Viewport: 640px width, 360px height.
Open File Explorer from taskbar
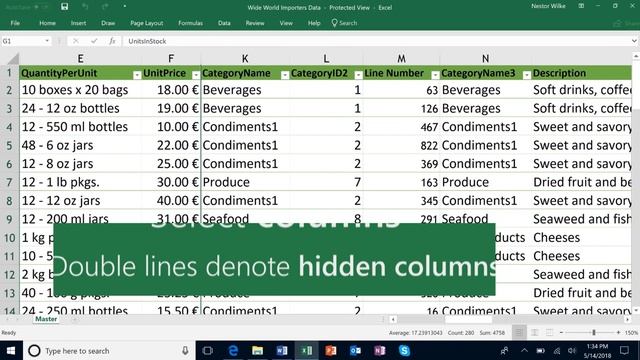[257, 351]
